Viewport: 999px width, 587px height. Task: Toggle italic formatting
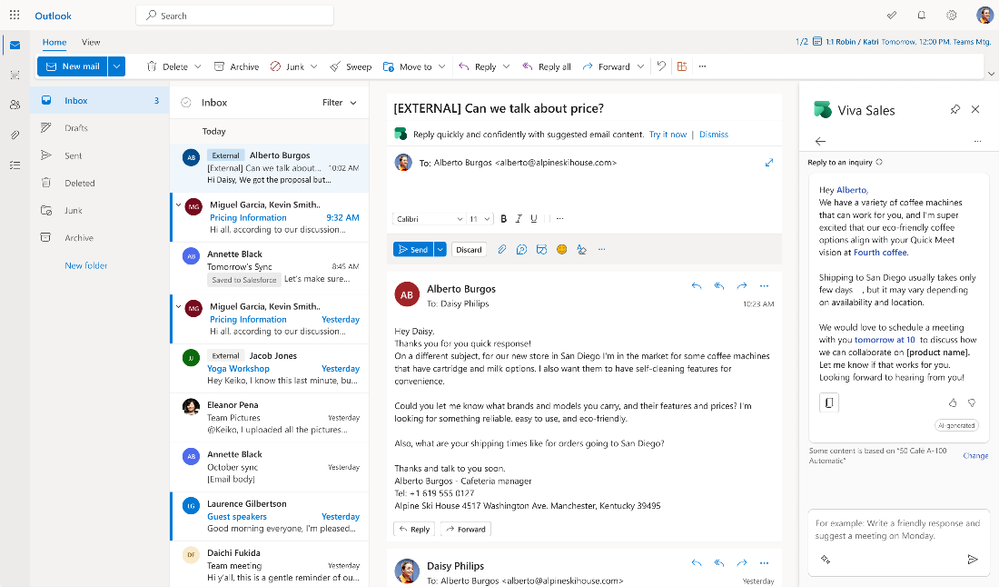[519, 219]
